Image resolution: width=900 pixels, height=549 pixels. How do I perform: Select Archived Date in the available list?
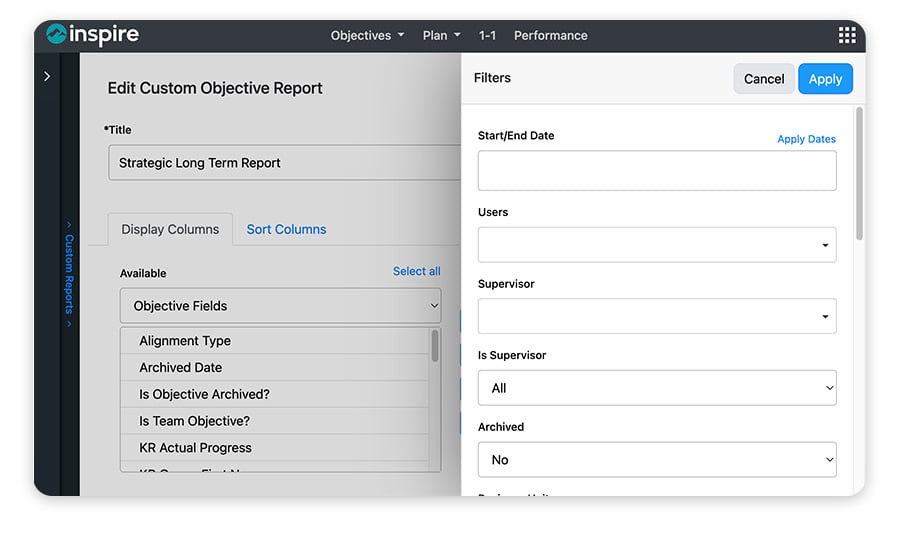point(275,368)
